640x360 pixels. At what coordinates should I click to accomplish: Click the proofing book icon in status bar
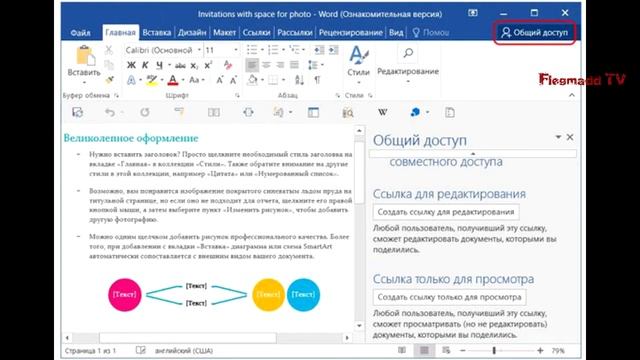pyautogui.click(x=140, y=350)
